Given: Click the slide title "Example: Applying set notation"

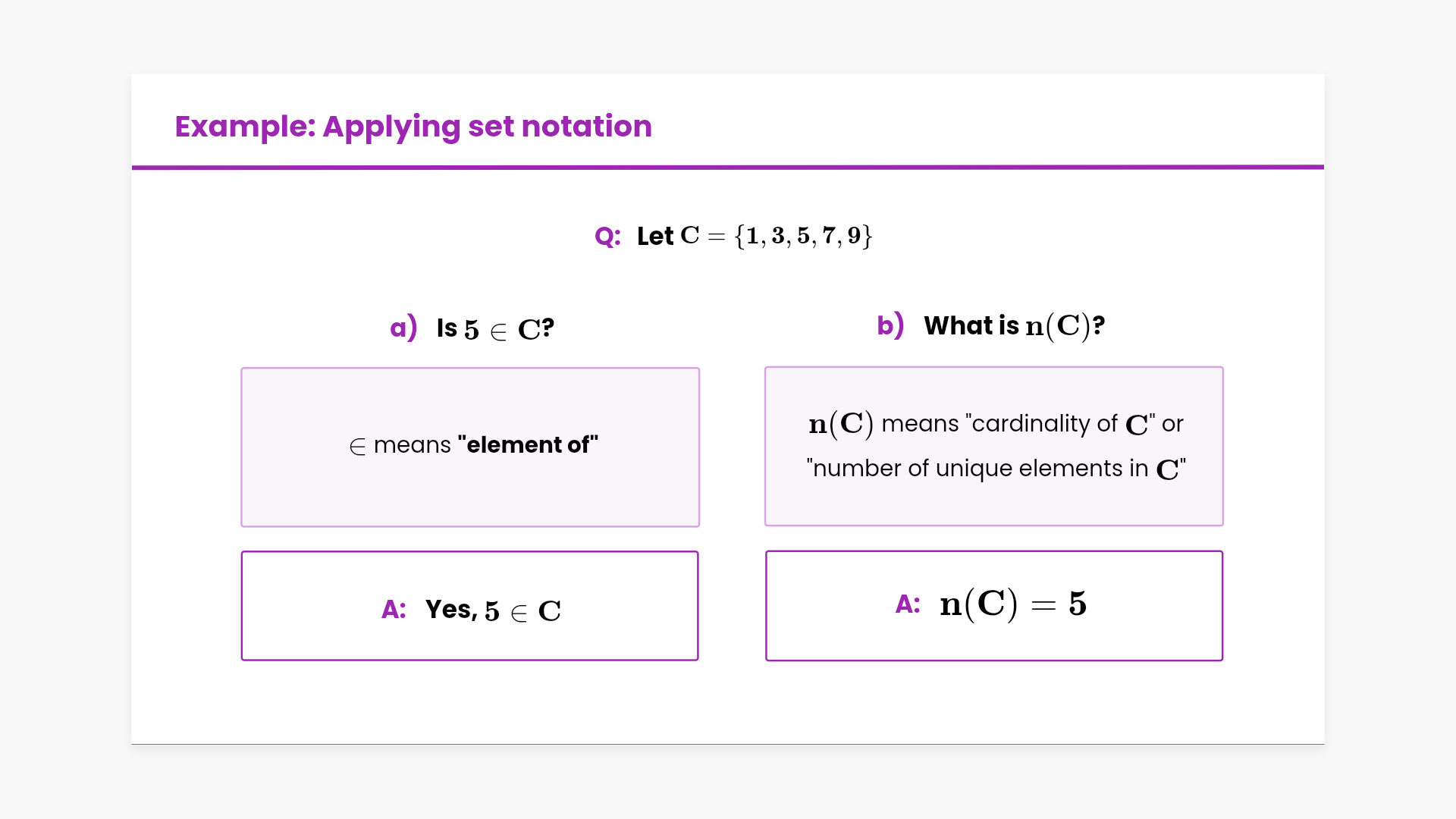Looking at the screenshot, I should pyautogui.click(x=413, y=126).
